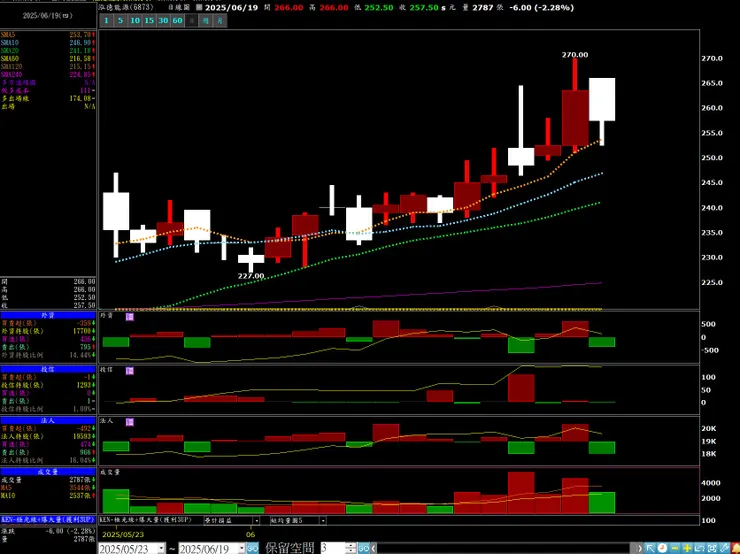Click the fit-to-screen frame icon
The width and height of the screenshot is (740, 554).
712,548
